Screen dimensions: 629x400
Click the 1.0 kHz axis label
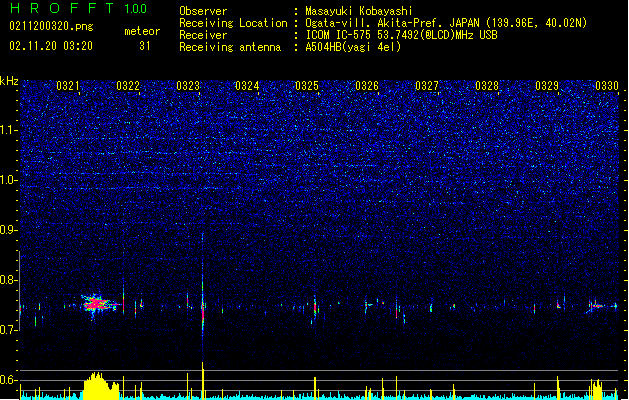[x=9, y=180]
